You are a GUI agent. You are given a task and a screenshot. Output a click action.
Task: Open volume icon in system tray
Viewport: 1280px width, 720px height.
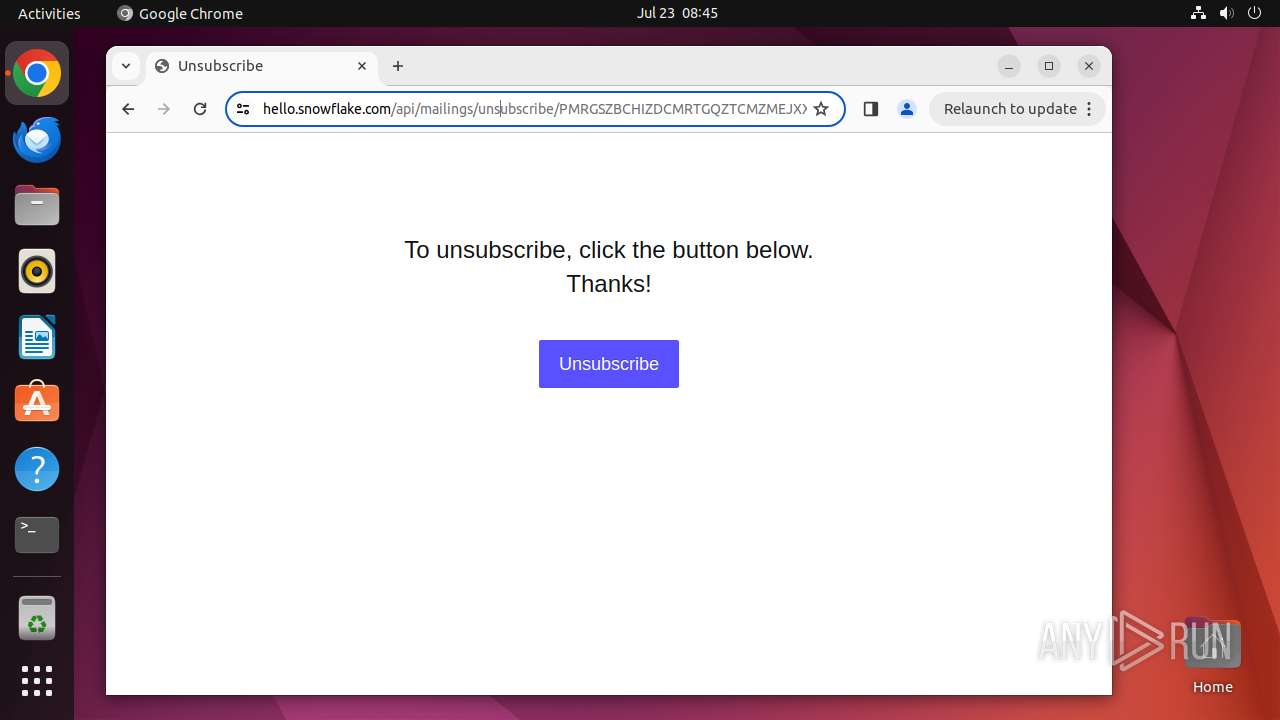1226,13
